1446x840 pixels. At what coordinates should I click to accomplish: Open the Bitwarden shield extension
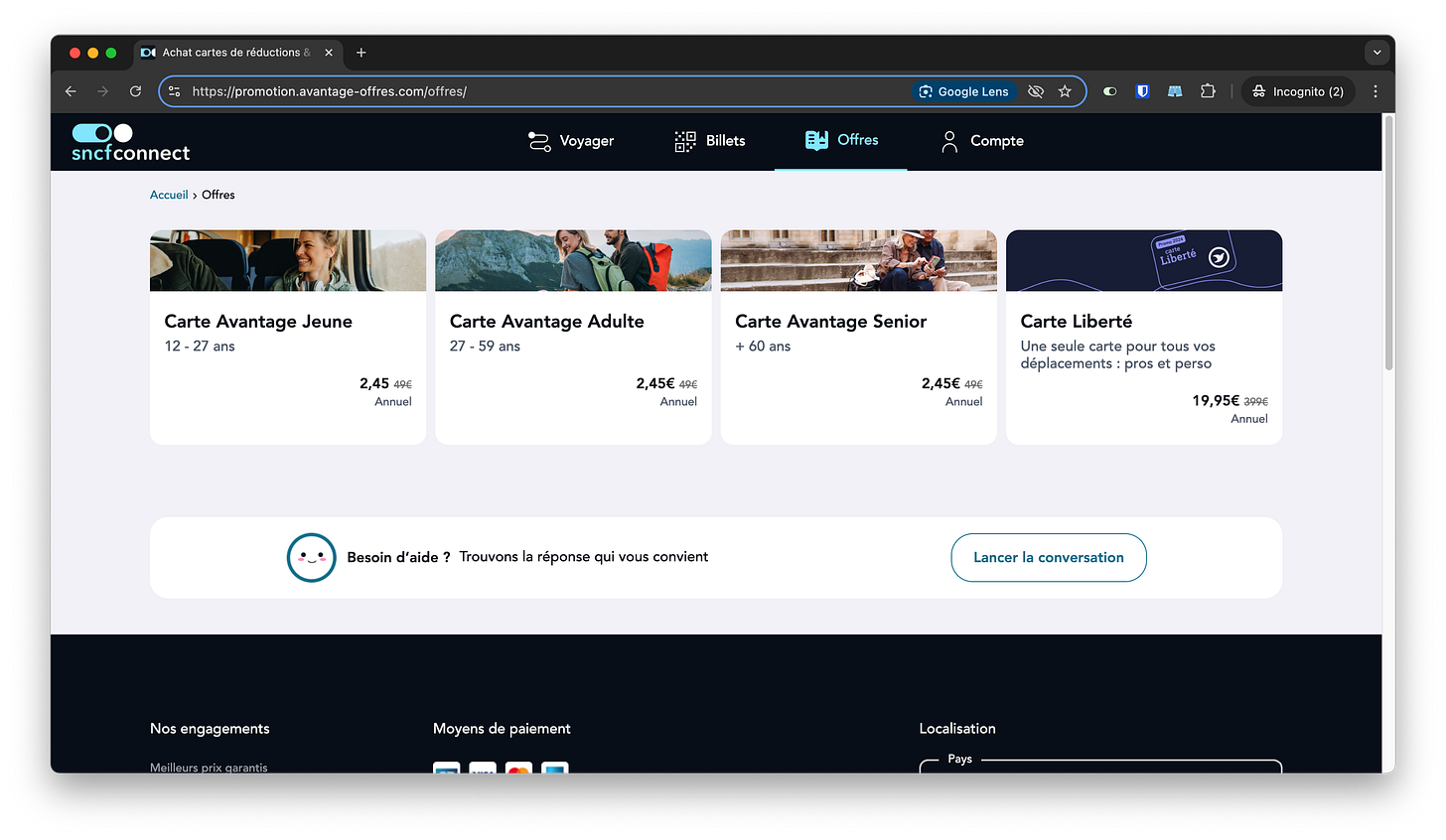coord(1143,91)
